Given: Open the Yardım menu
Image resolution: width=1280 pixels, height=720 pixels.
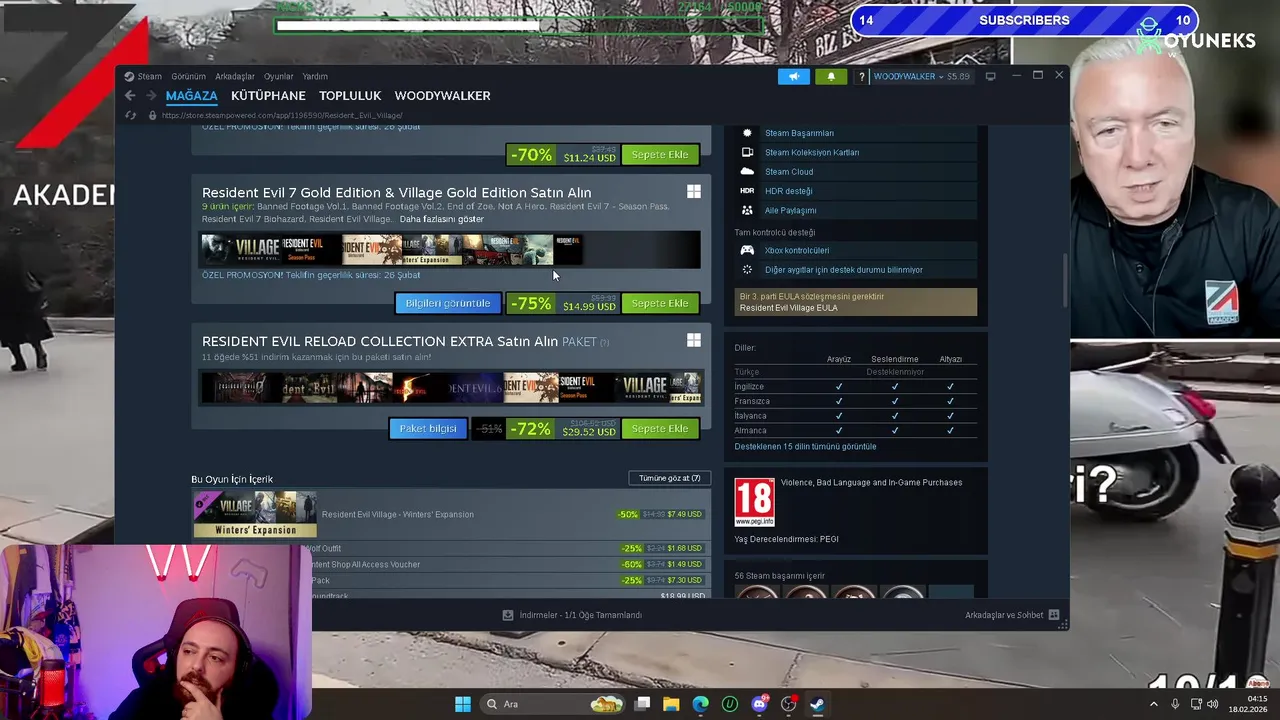Looking at the screenshot, I should (x=315, y=76).
